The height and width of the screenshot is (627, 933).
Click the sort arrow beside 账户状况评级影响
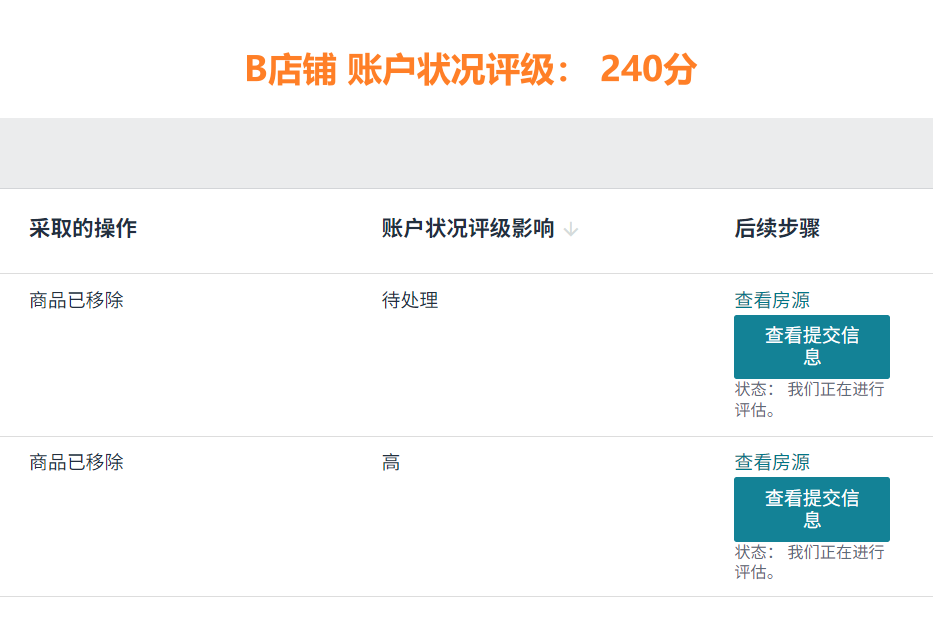571,229
